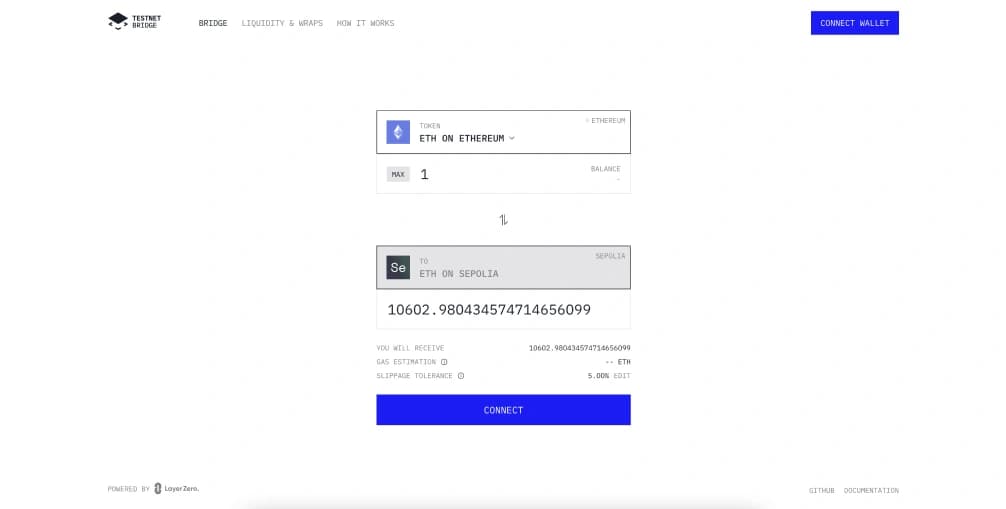Switch to Liquidity & Wraps tab
Image resolution: width=1006 pixels, height=509 pixels.
pyautogui.click(x=282, y=23)
